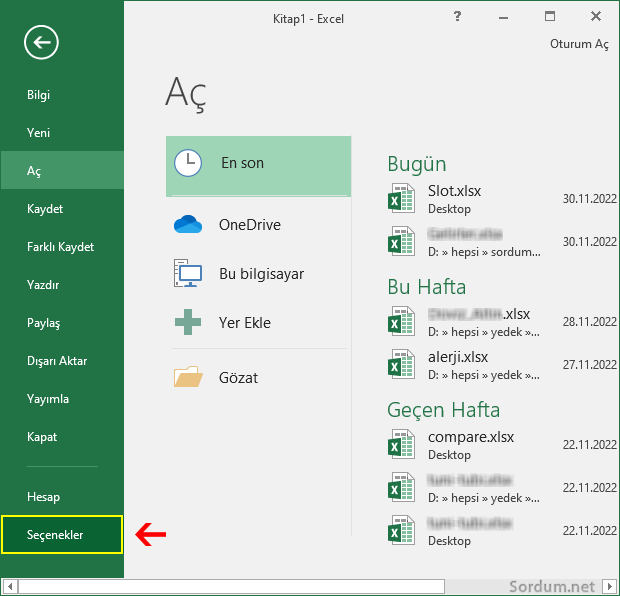Click Yer Ekle to add a place
This screenshot has width=620, height=596.
(259, 323)
